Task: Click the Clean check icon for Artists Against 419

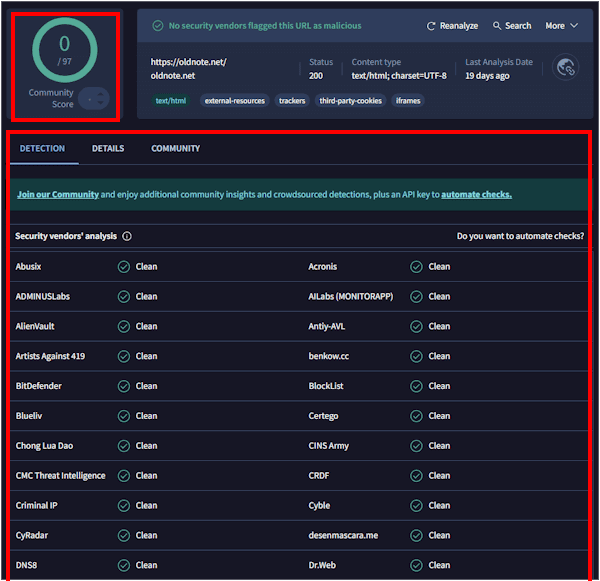Action: [124, 356]
